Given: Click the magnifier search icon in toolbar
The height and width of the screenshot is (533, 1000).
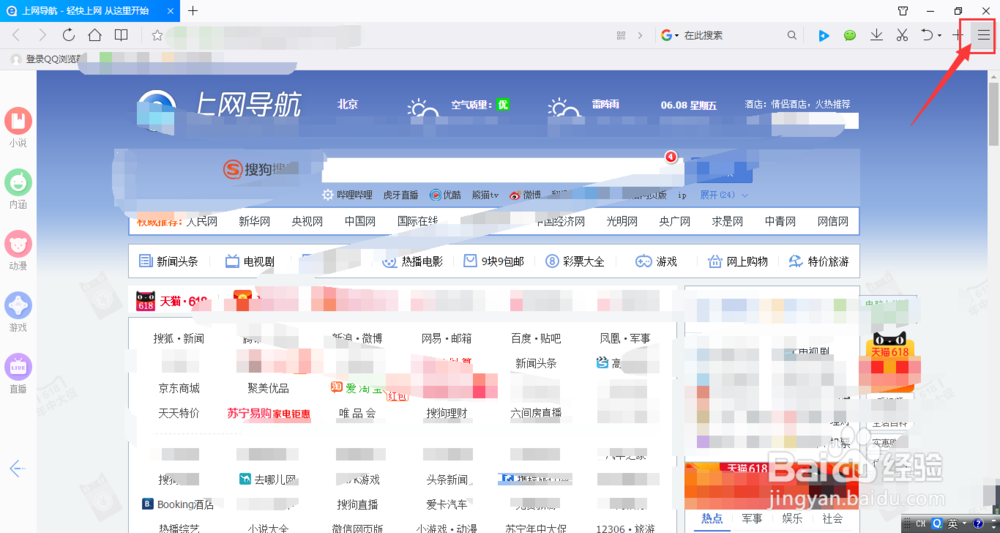Looking at the screenshot, I should pos(791,36).
